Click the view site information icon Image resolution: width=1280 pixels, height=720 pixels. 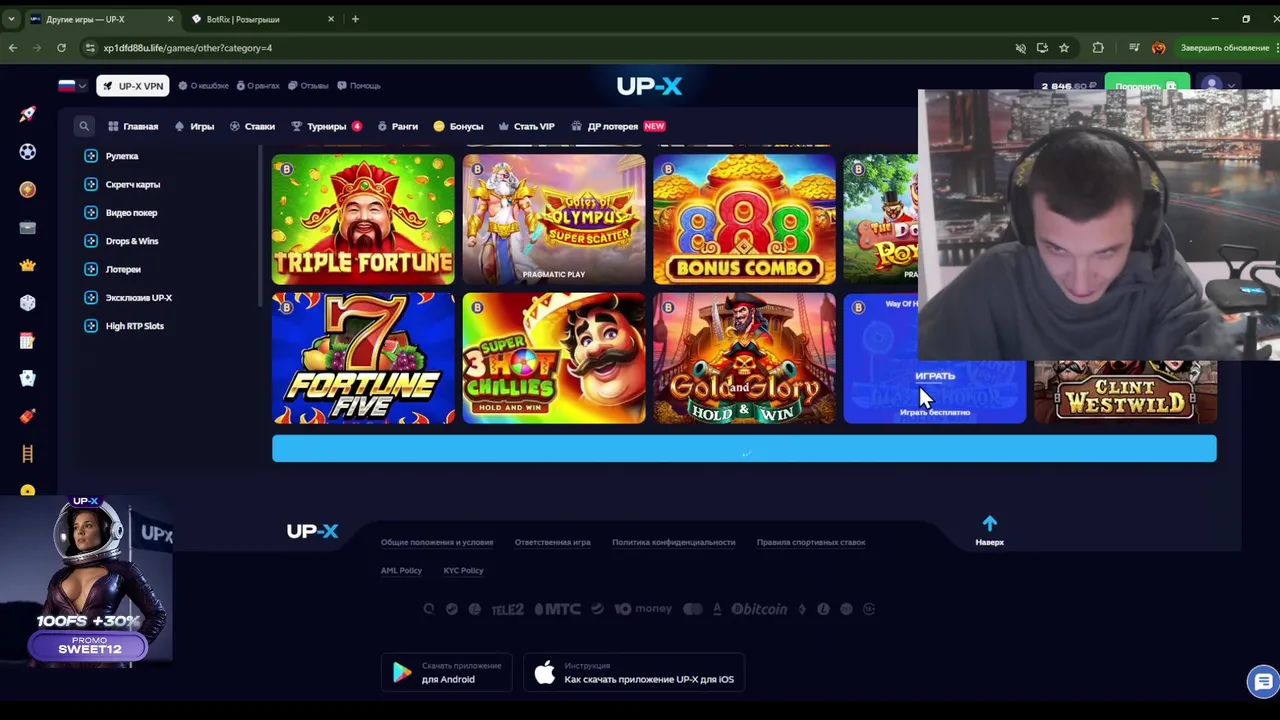tap(90, 48)
